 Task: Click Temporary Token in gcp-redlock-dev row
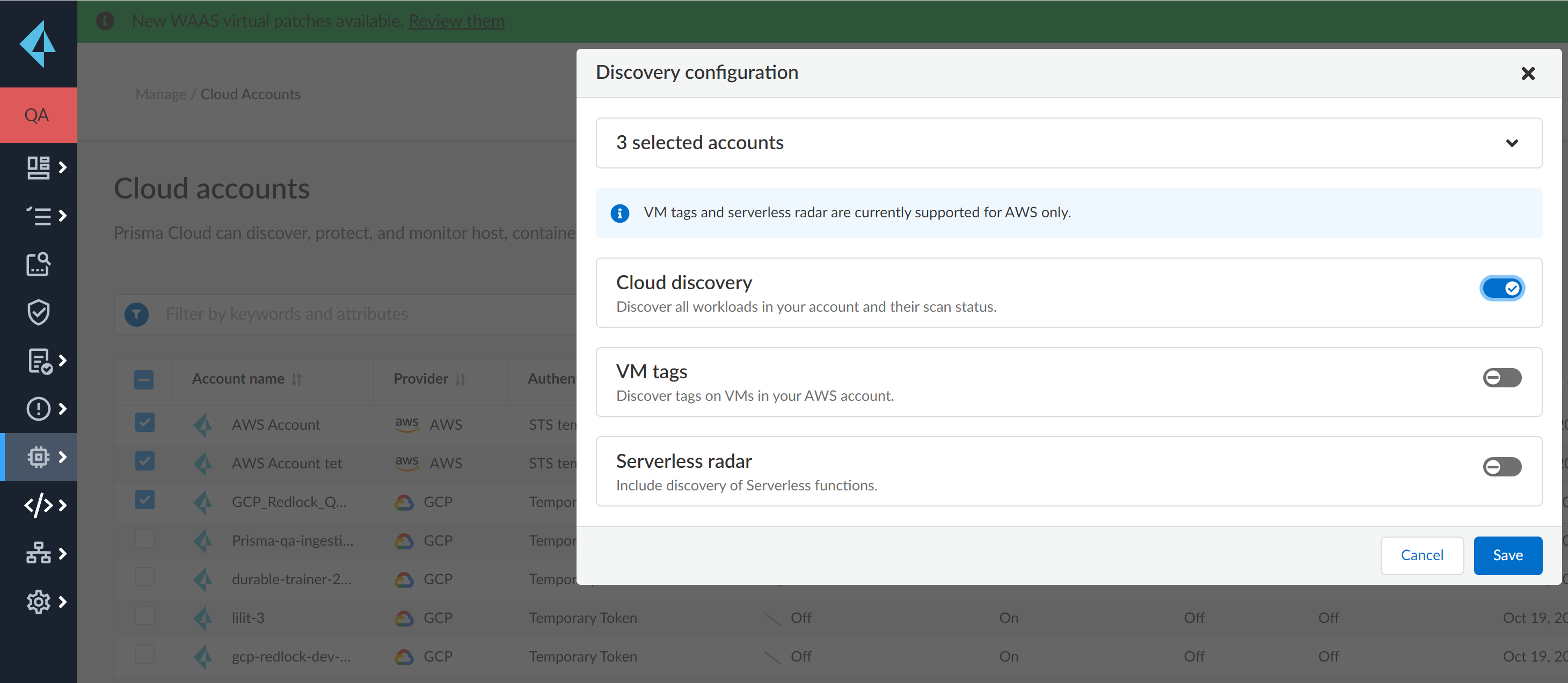pos(582,657)
